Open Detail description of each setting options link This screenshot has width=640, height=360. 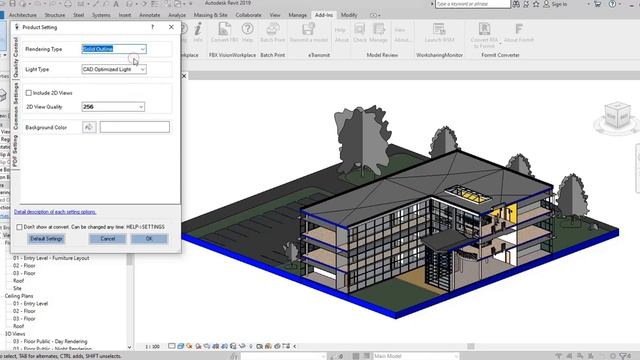click(x=55, y=212)
